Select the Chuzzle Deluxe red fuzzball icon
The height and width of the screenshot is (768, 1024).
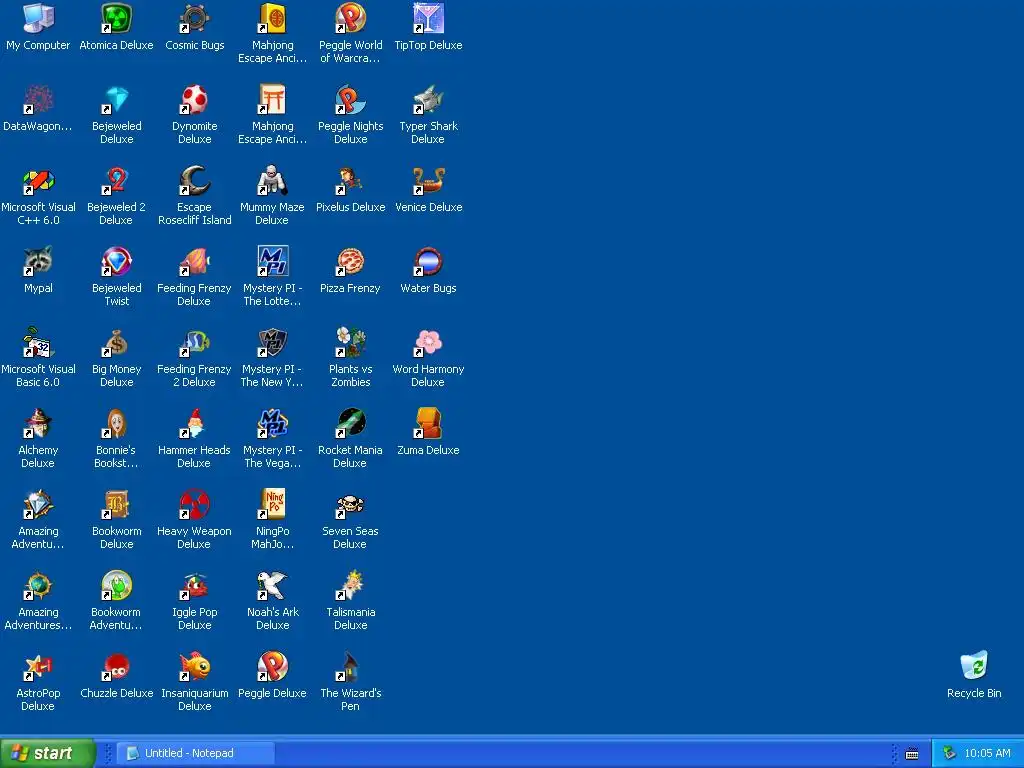(116, 666)
